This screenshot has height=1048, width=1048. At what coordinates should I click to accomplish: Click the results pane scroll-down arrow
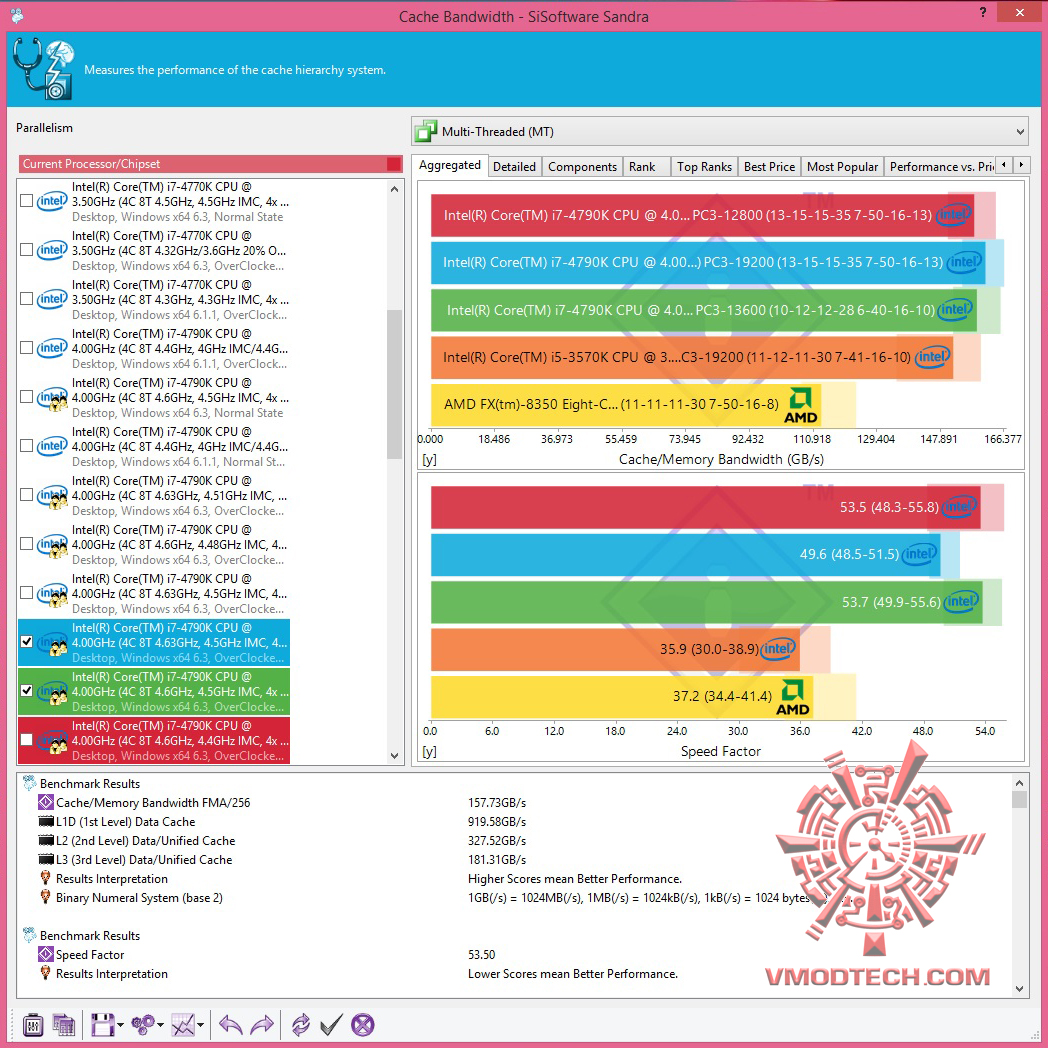coord(1019,989)
